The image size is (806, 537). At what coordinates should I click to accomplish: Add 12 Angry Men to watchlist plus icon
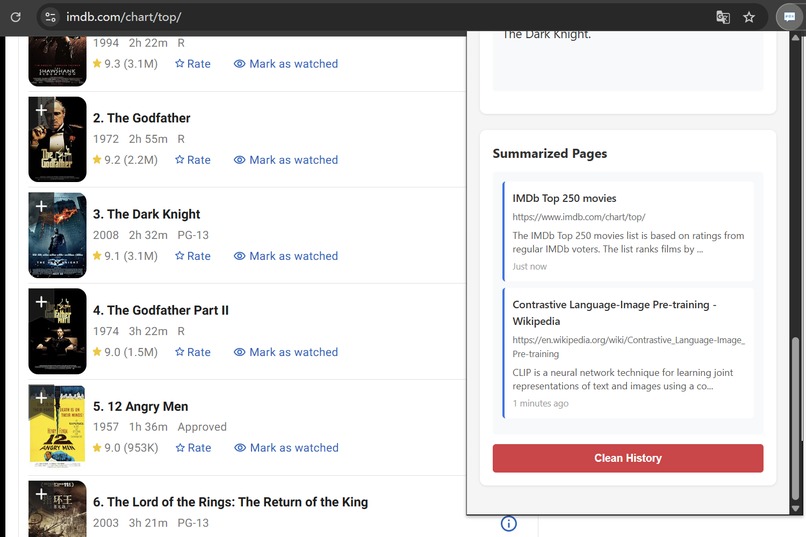42,398
